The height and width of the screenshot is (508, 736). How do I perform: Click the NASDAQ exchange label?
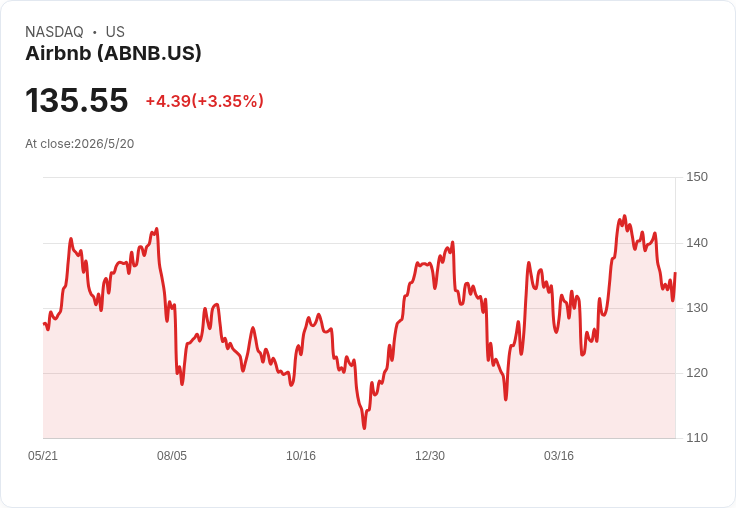coord(54,32)
